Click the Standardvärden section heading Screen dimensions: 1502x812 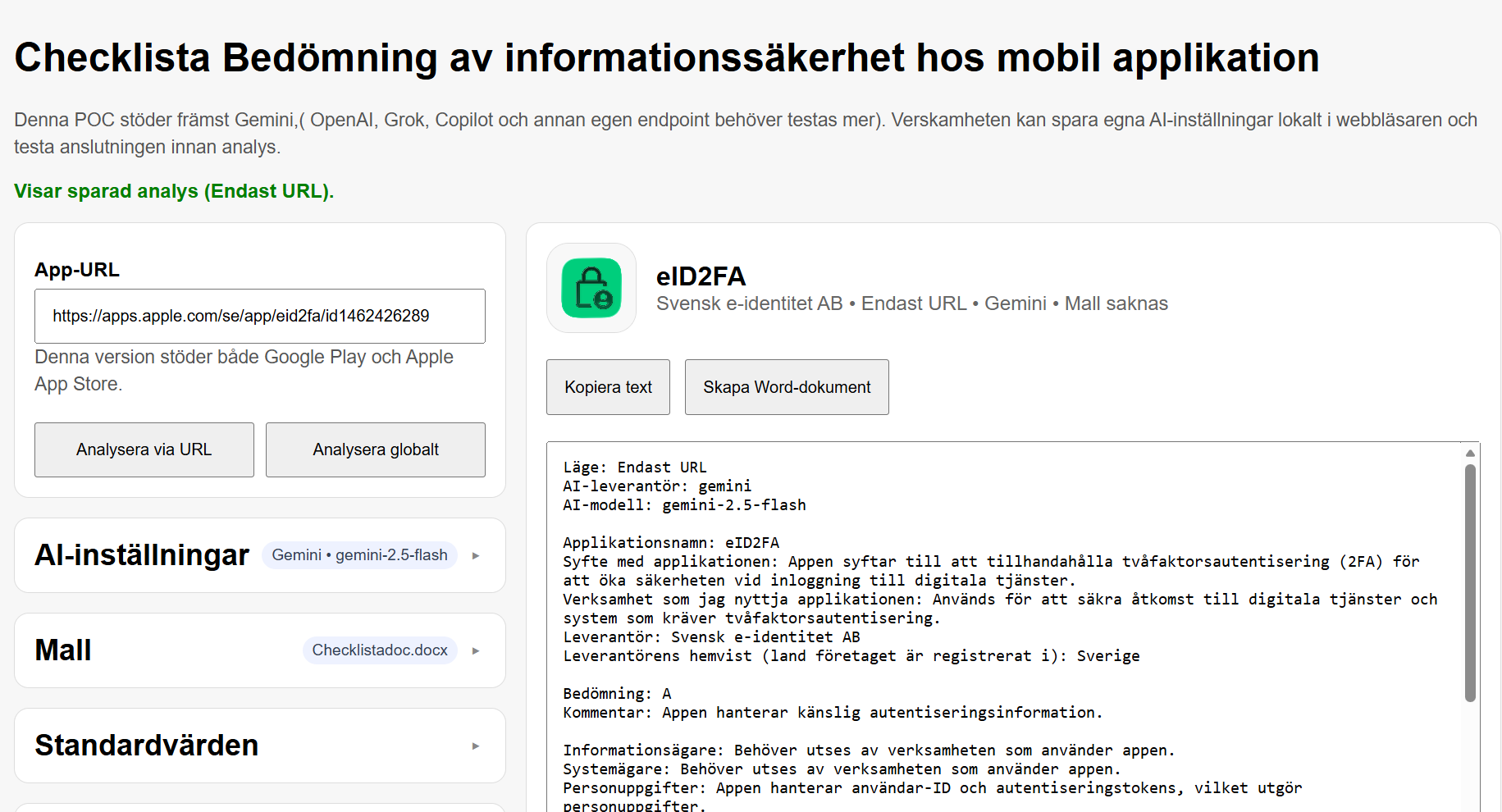(x=146, y=746)
